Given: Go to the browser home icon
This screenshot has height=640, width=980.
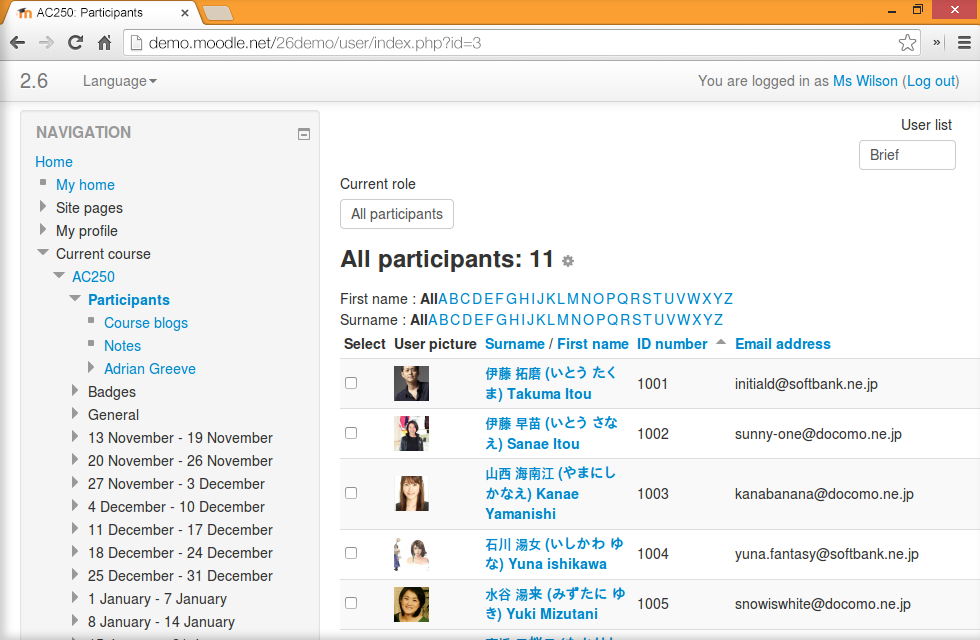Looking at the screenshot, I should coord(104,43).
